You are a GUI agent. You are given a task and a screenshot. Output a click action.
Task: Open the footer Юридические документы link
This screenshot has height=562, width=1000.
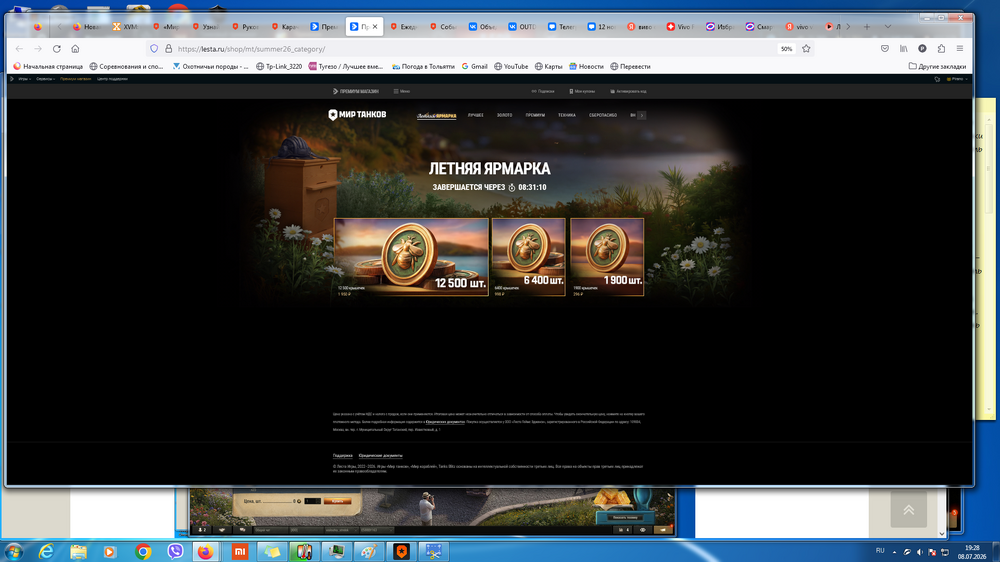pyautogui.click(x=380, y=455)
